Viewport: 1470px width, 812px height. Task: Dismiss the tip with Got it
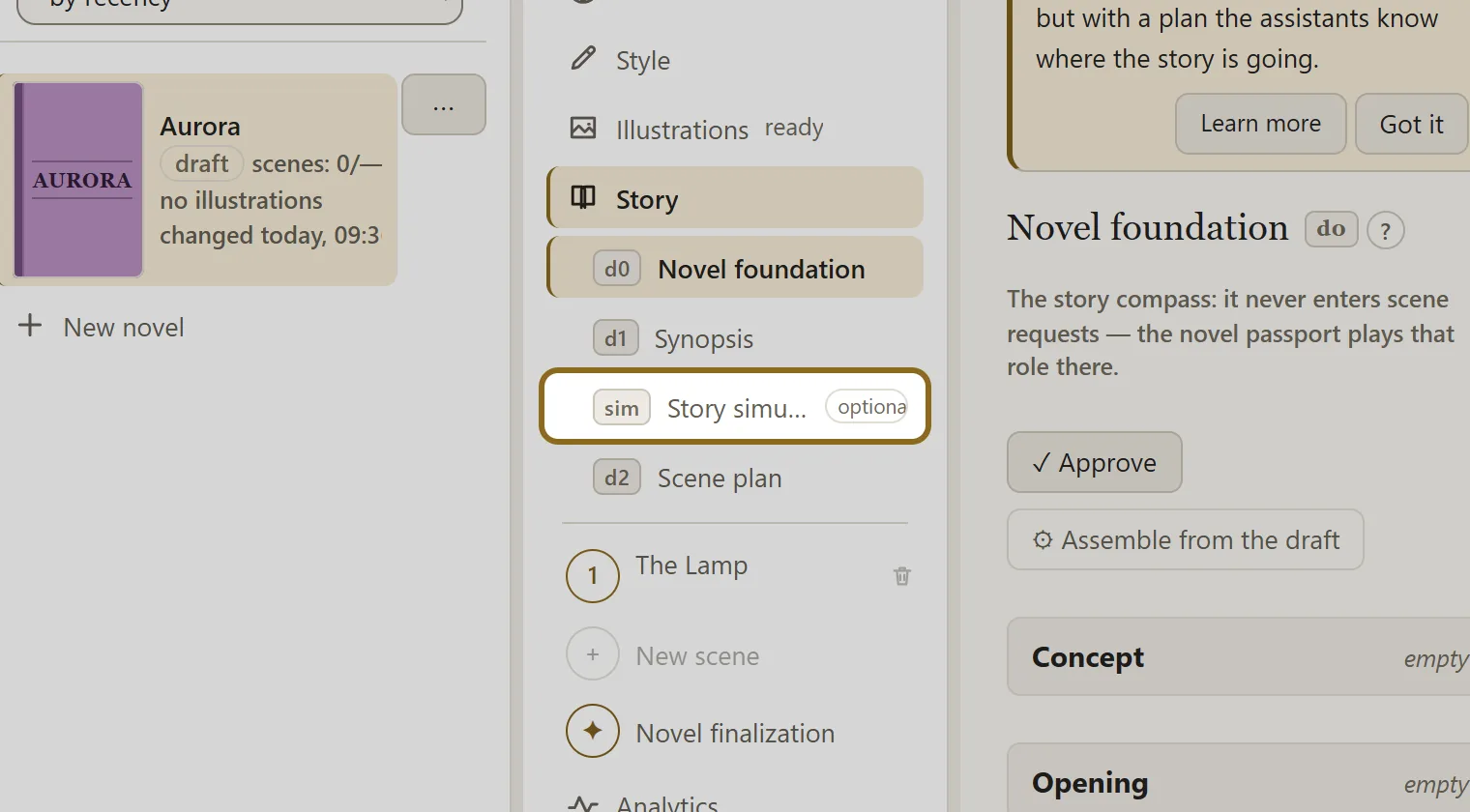click(x=1412, y=124)
